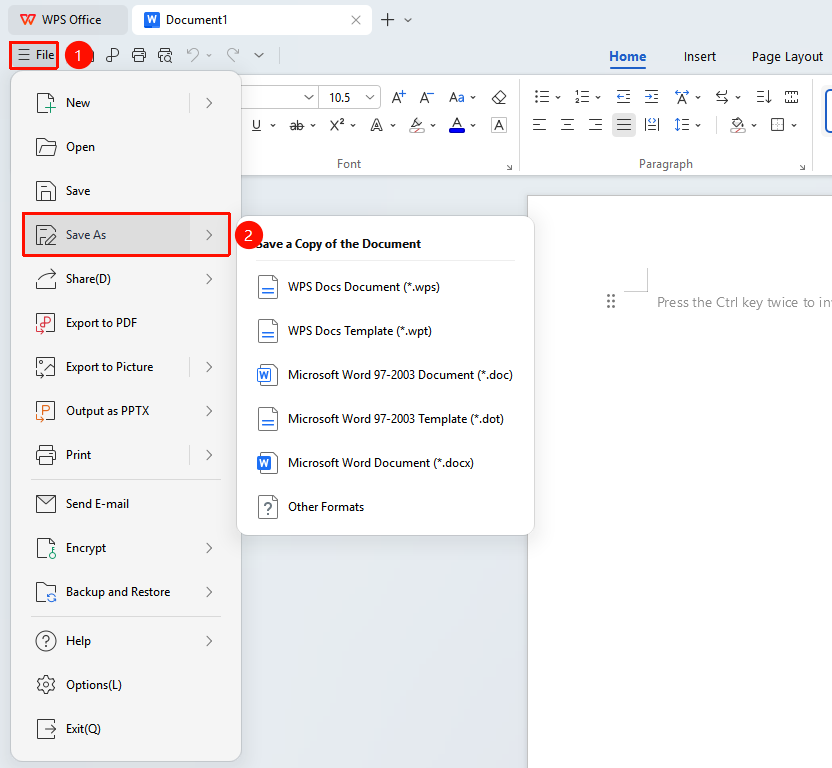
Task: Select Save As in File menu
Action: (126, 235)
